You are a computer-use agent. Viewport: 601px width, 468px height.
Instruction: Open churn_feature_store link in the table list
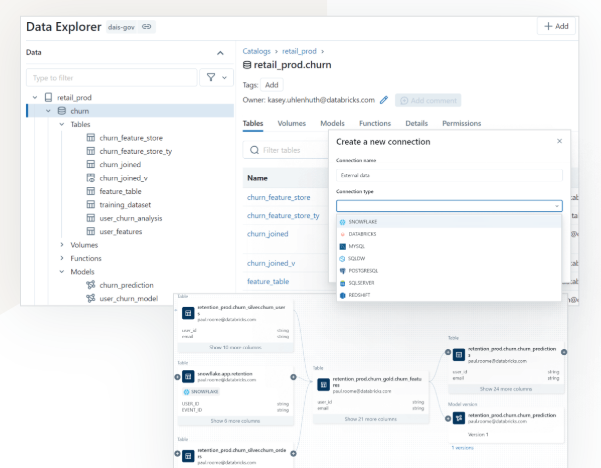[x=279, y=197]
